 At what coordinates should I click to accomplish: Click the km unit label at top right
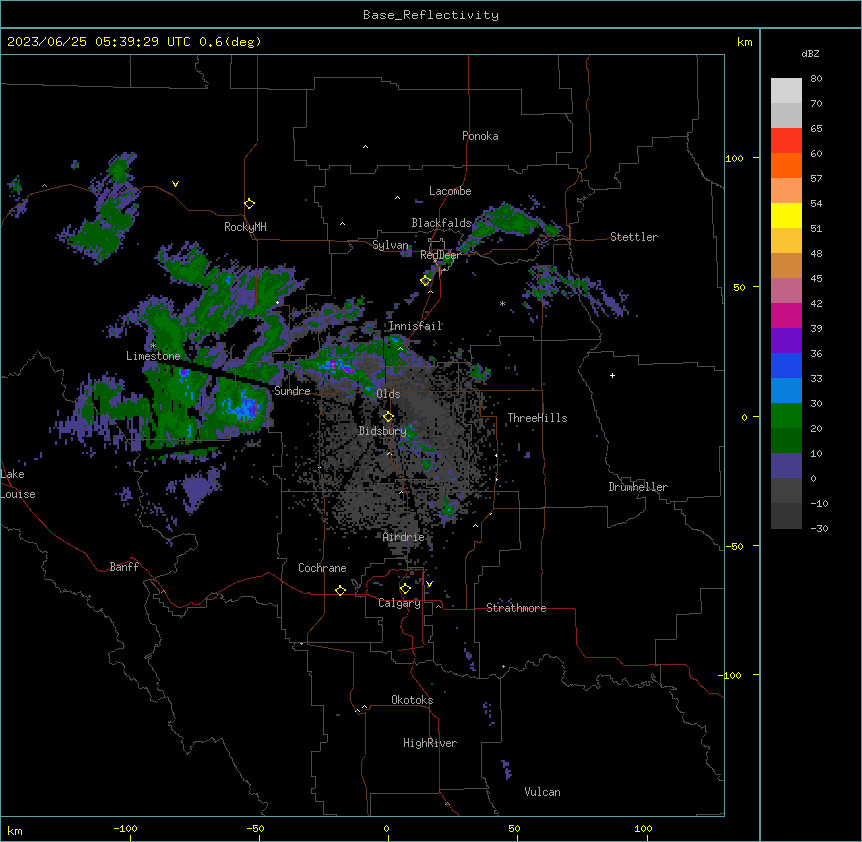745,42
